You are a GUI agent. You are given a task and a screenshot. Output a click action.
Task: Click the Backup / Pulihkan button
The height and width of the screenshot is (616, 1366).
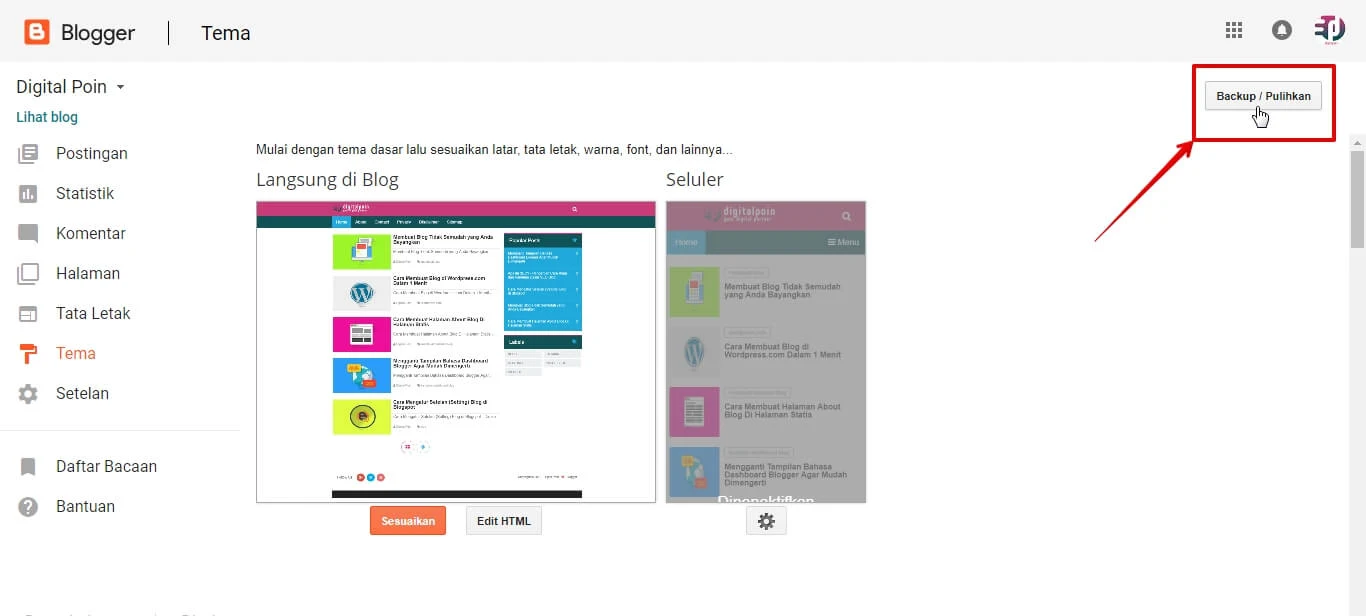pyautogui.click(x=1263, y=96)
